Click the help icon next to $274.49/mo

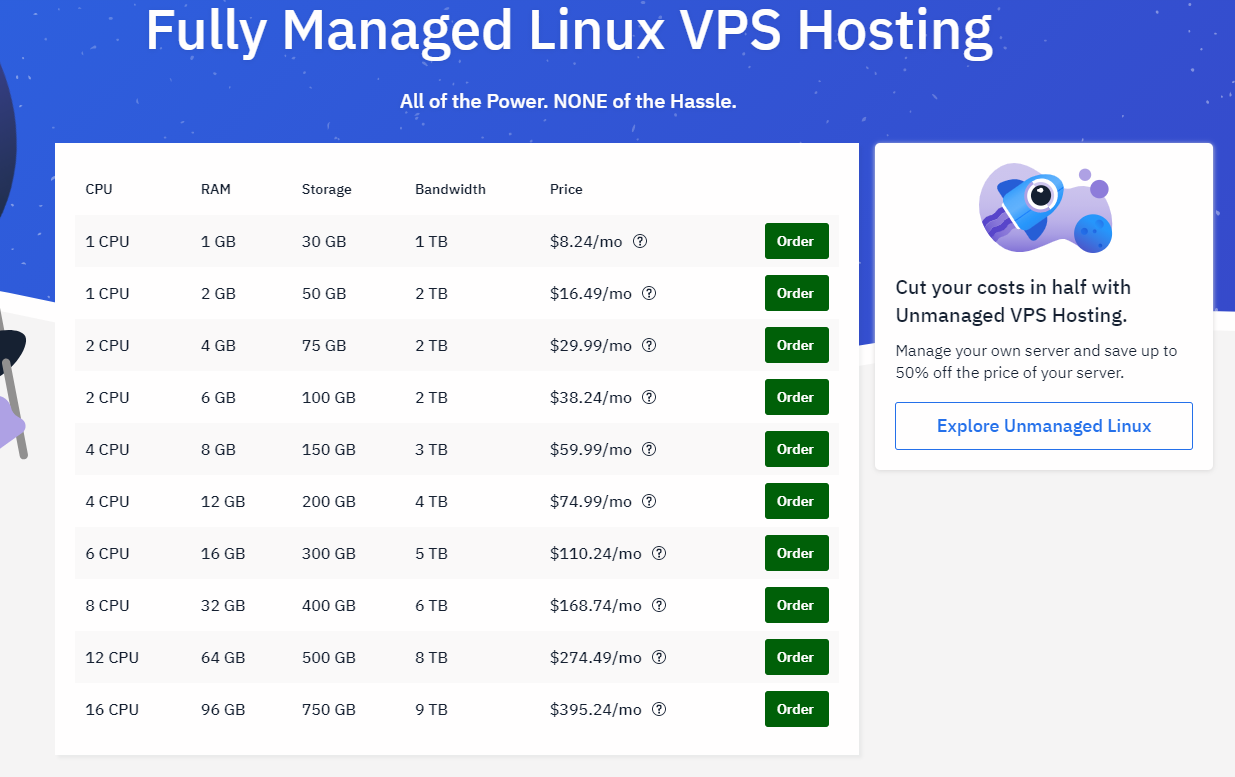pyautogui.click(x=659, y=657)
